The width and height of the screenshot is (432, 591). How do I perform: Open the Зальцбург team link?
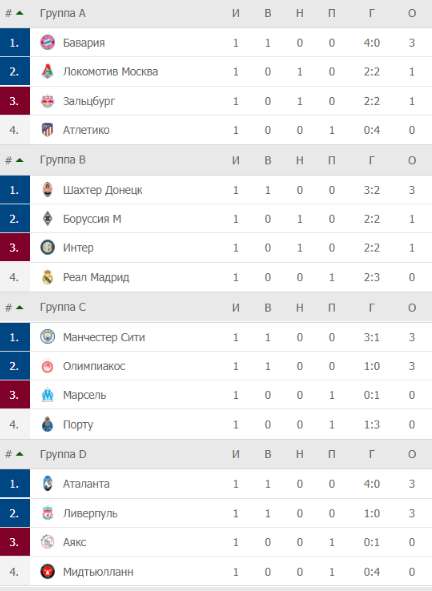coord(89,101)
